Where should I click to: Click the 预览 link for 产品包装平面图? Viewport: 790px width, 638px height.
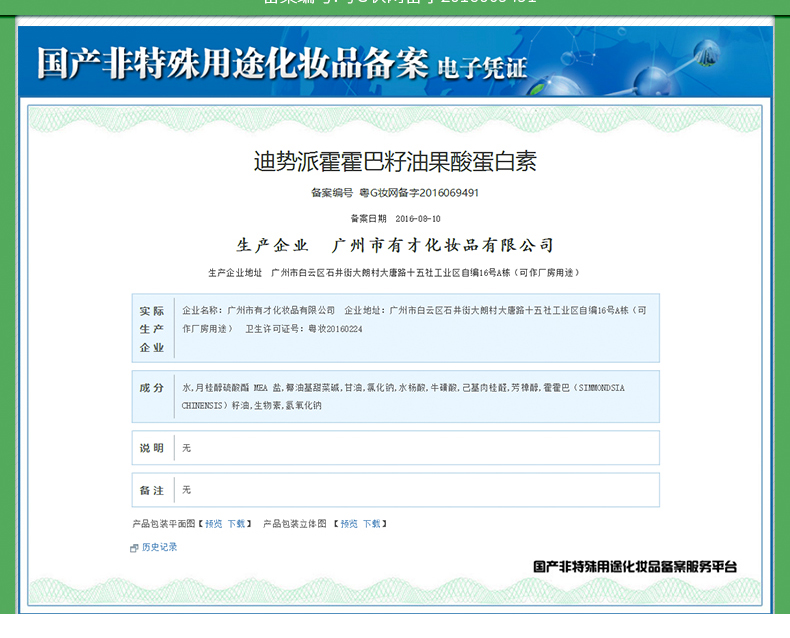214,524
